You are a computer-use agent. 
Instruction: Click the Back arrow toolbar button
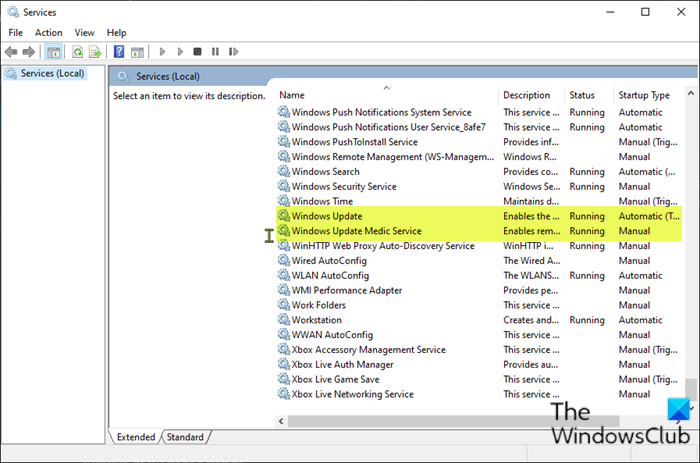(x=11, y=52)
